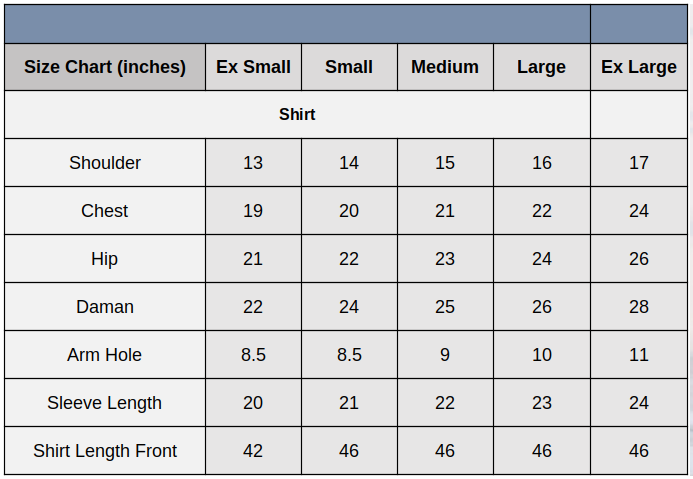The height and width of the screenshot is (479, 693).
Task: Select the Ex Small column header
Action: pyautogui.click(x=253, y=67)
